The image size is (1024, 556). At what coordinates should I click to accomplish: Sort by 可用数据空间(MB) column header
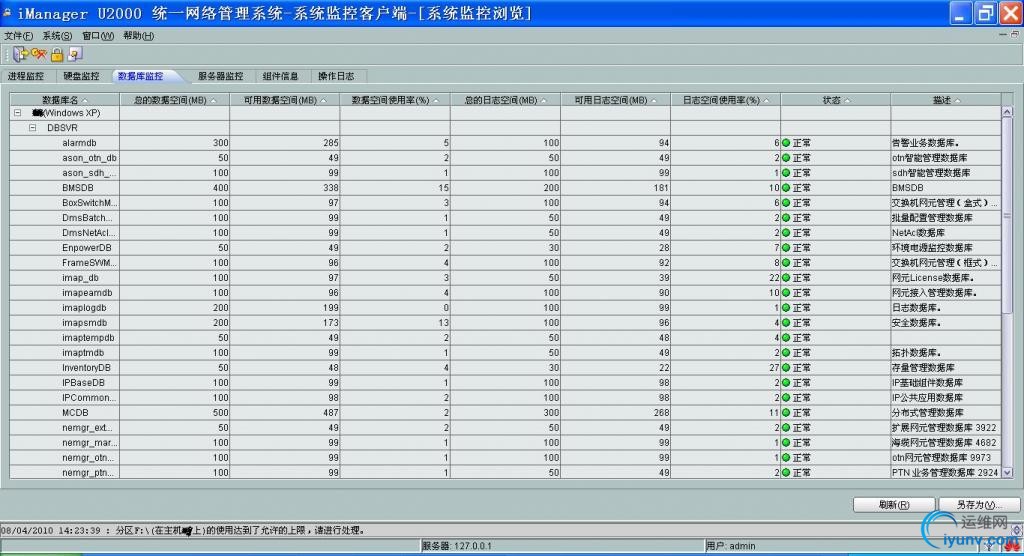coord(285,100)
